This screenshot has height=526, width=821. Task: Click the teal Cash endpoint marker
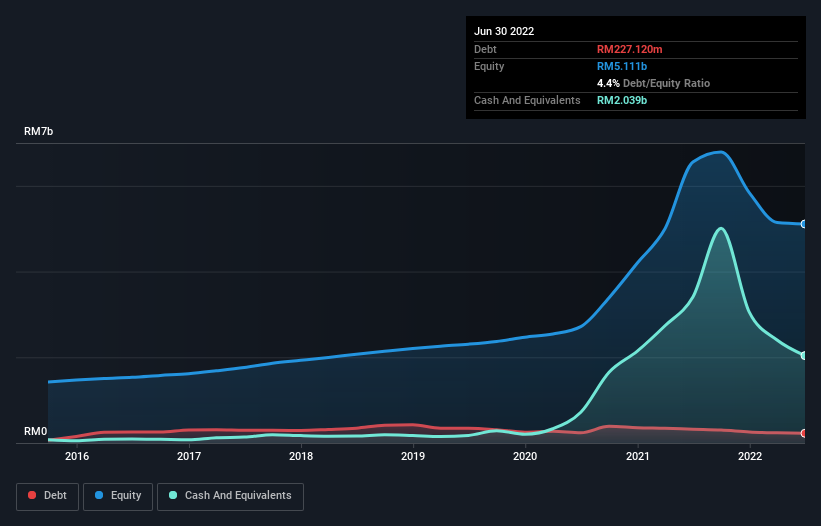click(804, 356)
